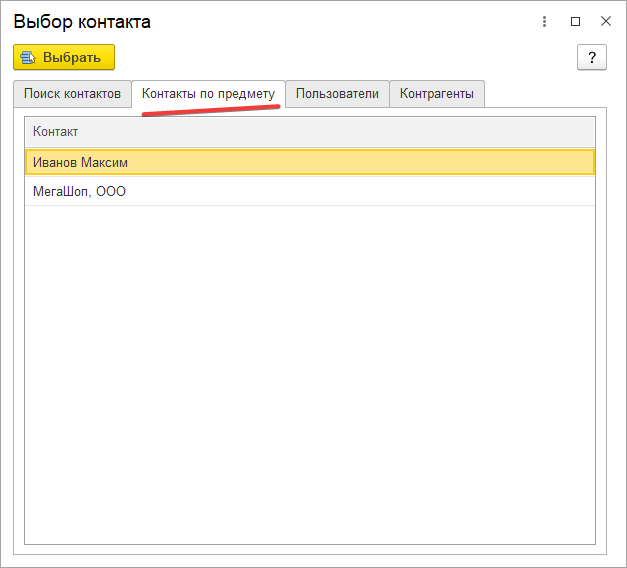The width and height of the screenshot is (627, 568).
Task: Select the МегаШоп, ООО contact row
Action: tap(79, 191)
